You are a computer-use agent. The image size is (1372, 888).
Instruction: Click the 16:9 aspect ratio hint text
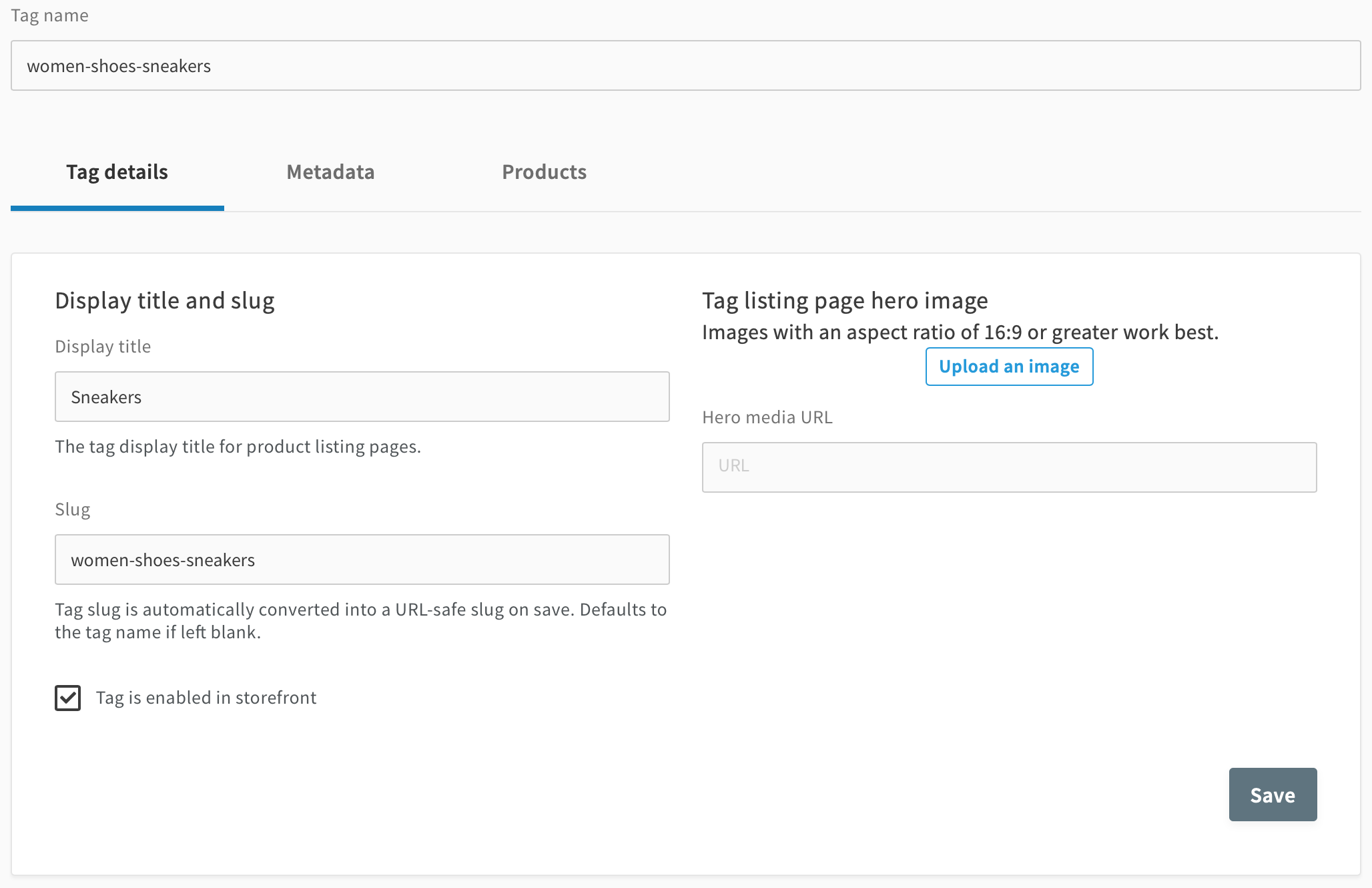(x=960, y=332)
